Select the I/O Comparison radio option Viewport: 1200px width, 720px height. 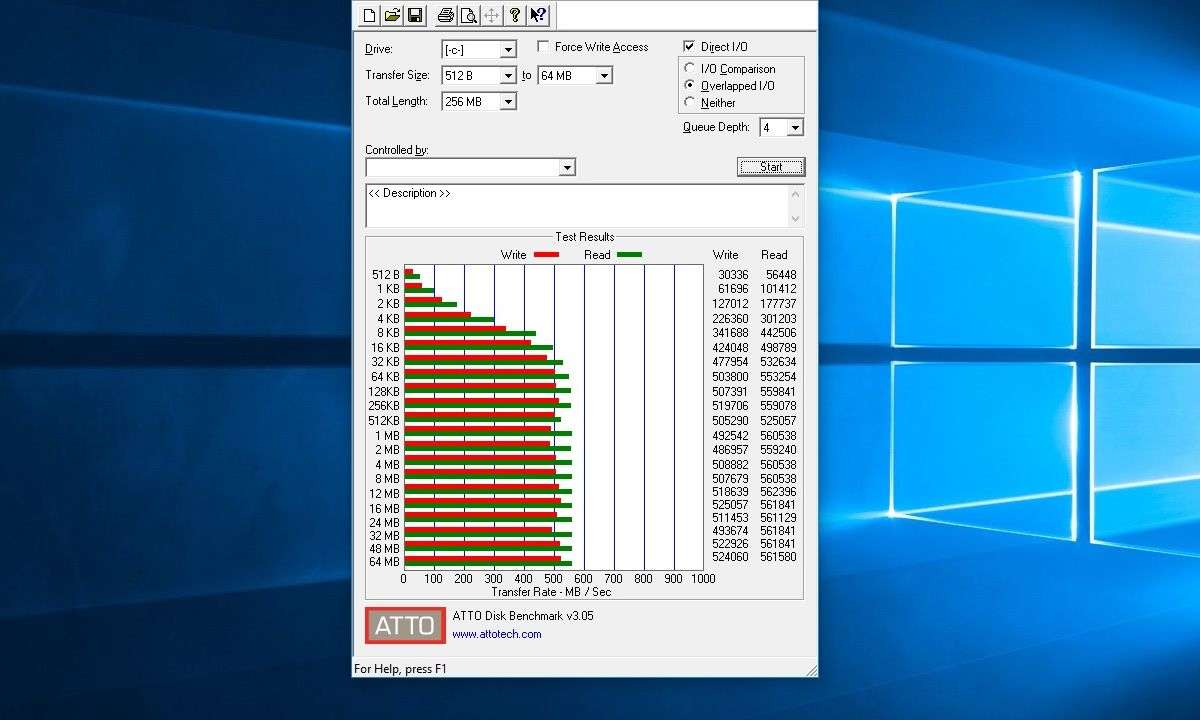[x=690, y=69]
